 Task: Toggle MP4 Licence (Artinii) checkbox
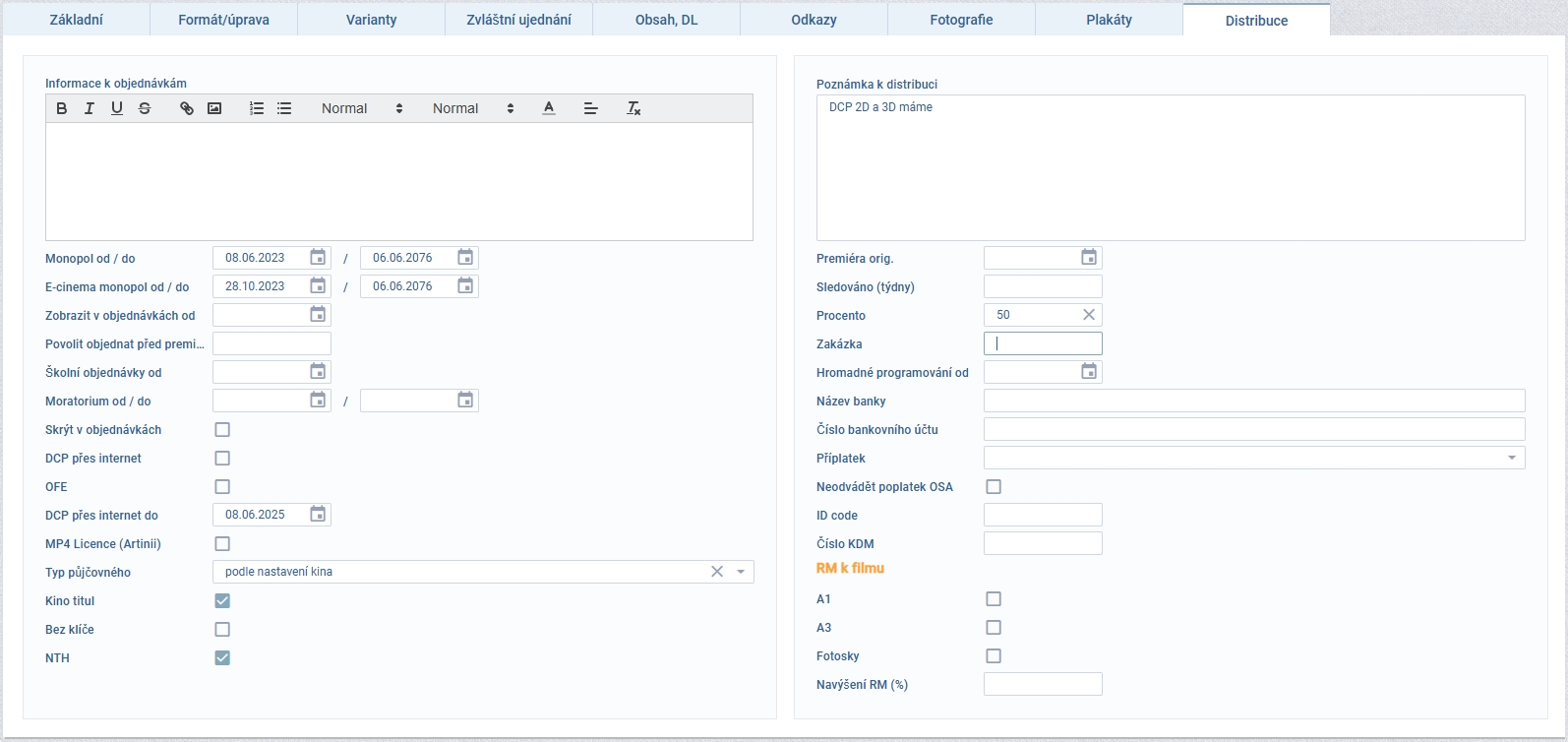pyautogui.click(x=222, y=544)
